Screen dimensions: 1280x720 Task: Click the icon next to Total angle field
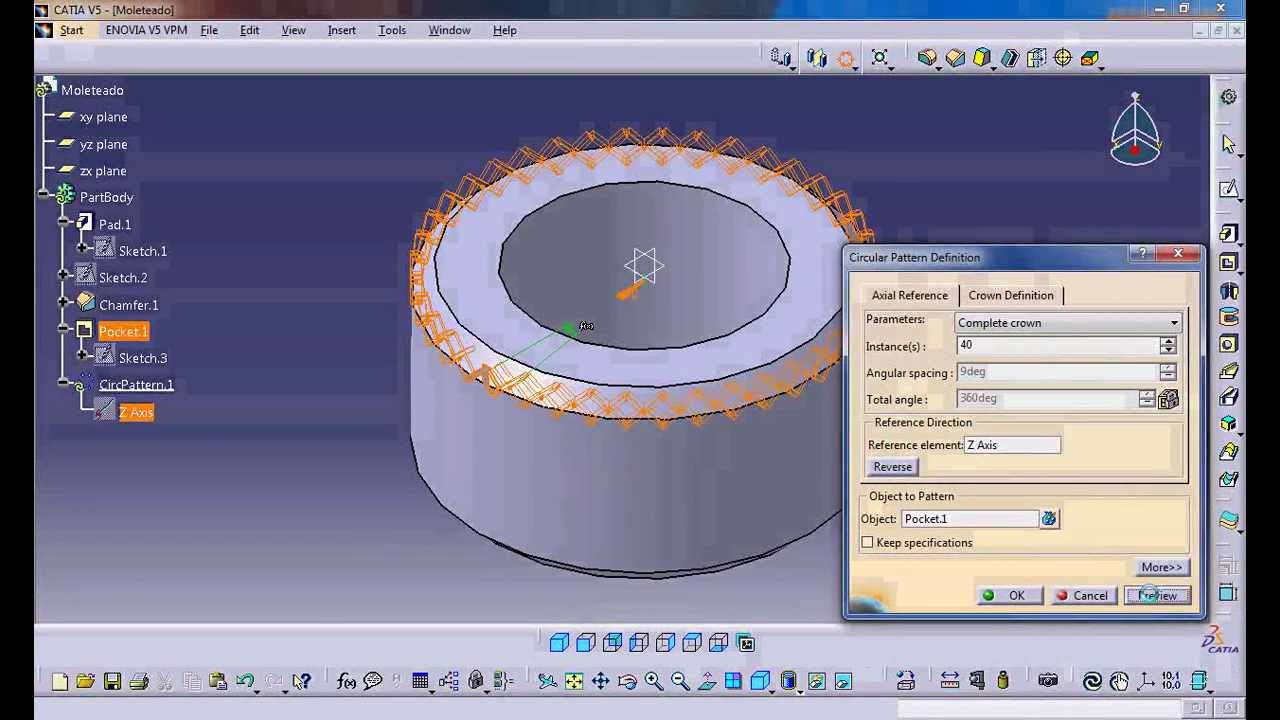pyautogui.click(x=1168, y=399)
